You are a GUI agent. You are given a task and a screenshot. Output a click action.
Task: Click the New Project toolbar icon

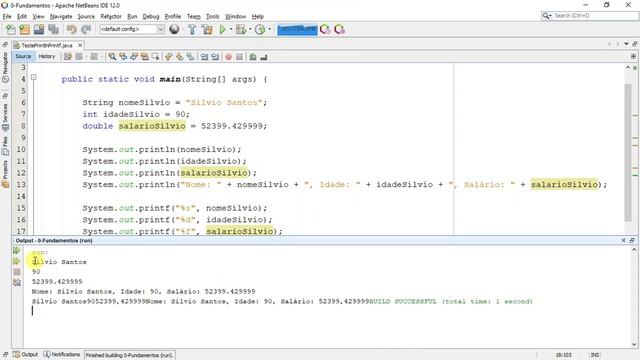[24, 29]
